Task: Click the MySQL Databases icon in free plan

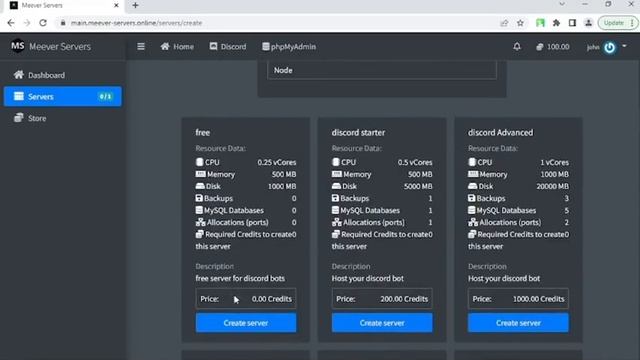Action: (x=199, y=210)
